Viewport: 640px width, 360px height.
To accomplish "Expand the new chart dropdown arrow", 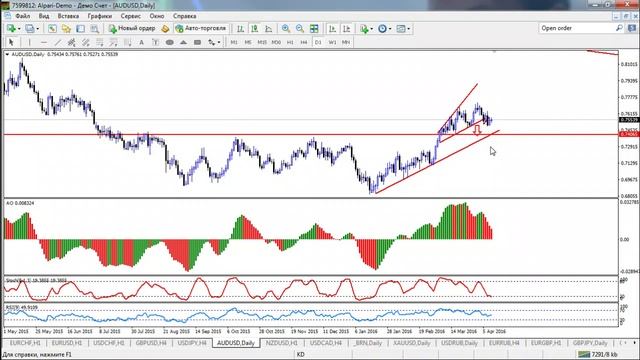I will 19,29.
